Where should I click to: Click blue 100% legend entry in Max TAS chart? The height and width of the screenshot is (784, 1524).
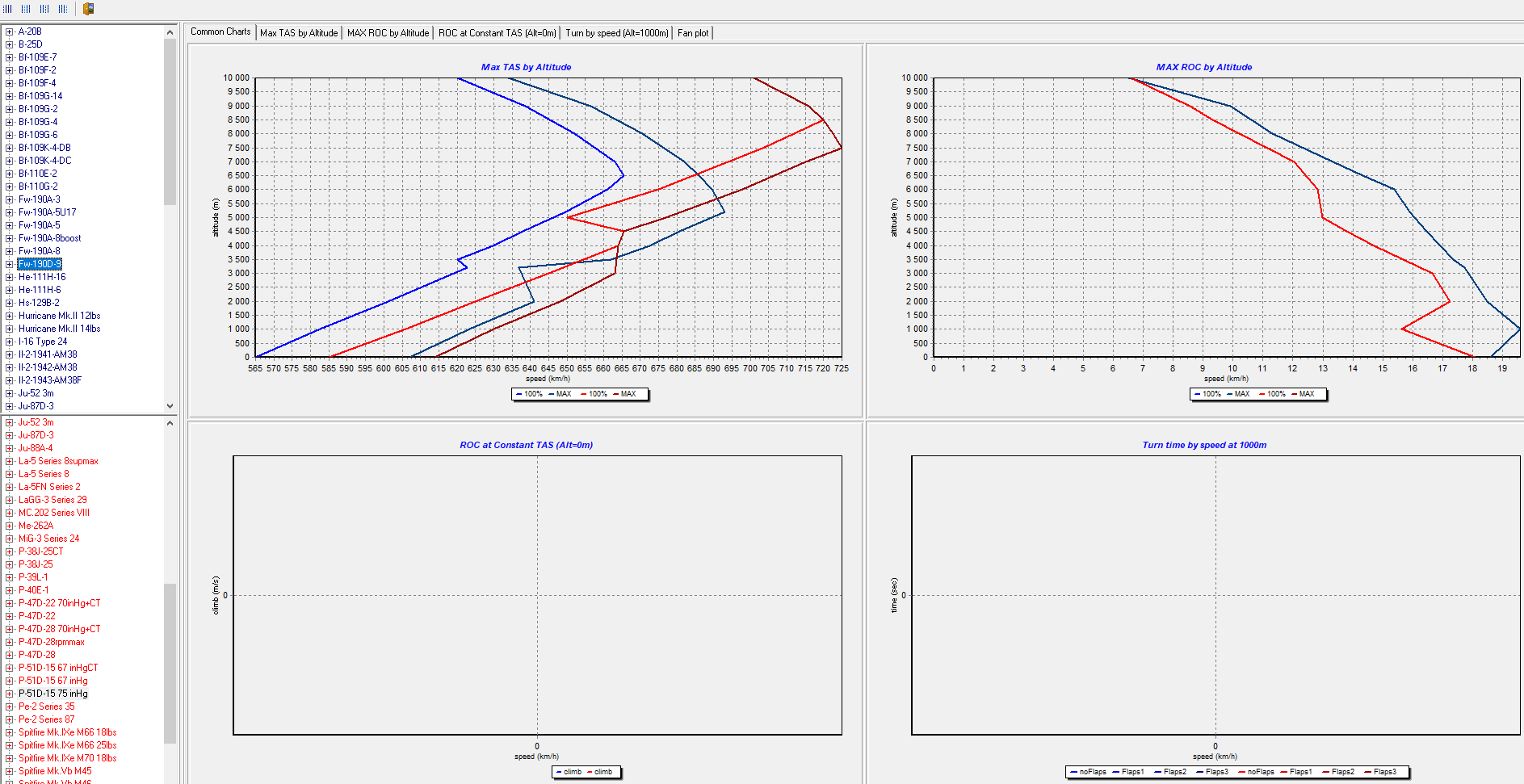(530, 394)
